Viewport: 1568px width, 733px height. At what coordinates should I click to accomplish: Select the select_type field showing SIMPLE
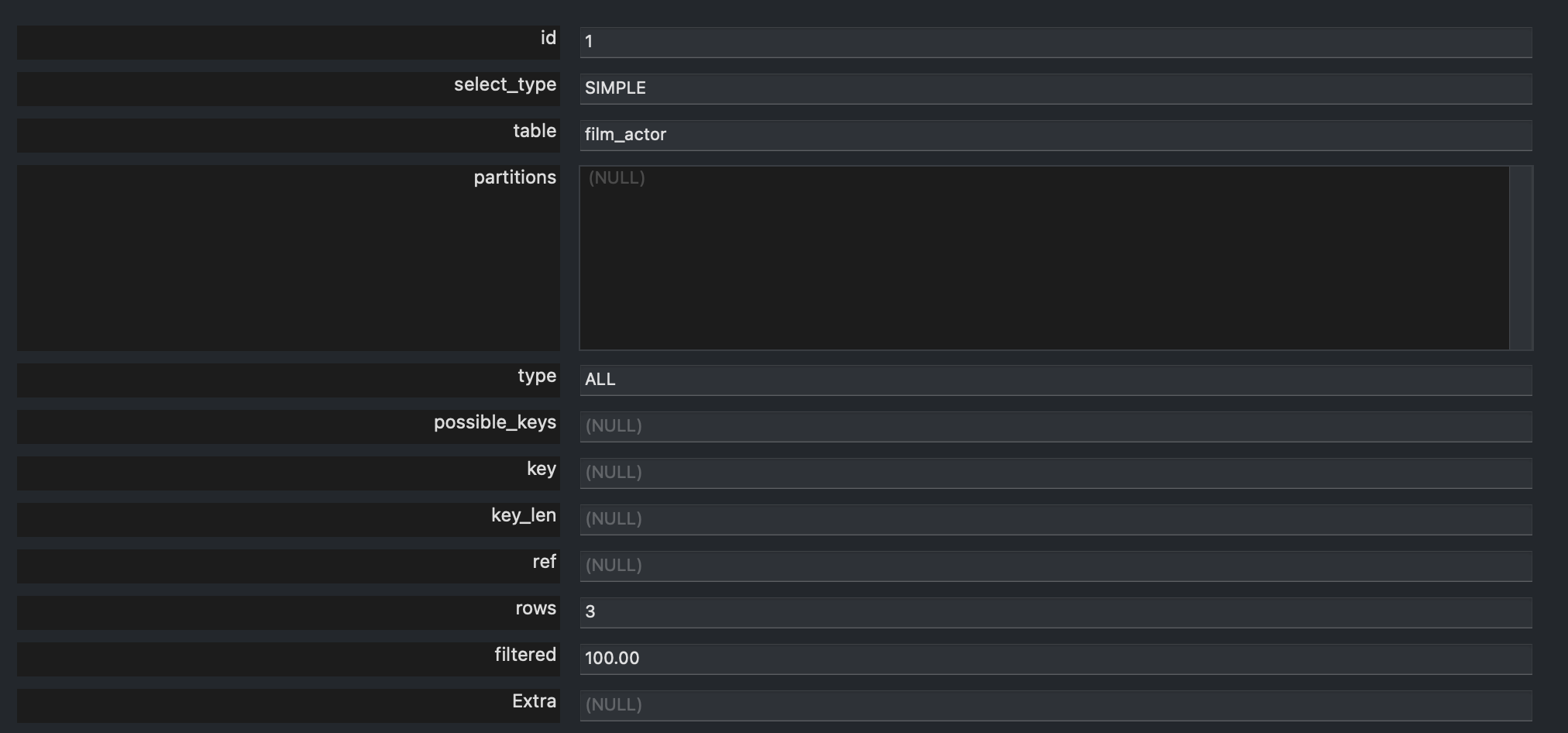click(1055, 89)
